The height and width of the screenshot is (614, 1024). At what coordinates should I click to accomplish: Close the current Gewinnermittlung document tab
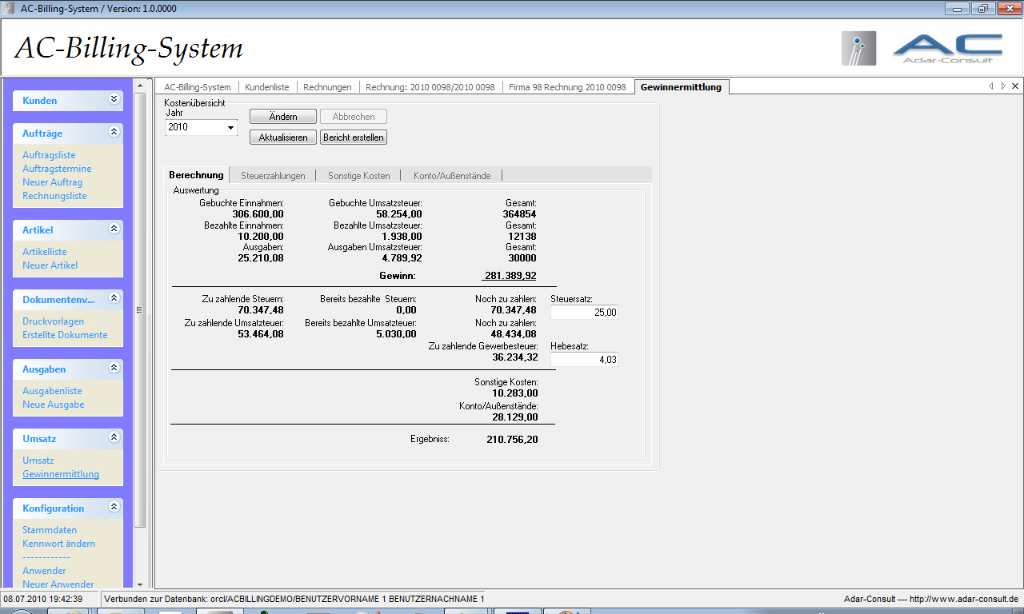point(1015,86)
